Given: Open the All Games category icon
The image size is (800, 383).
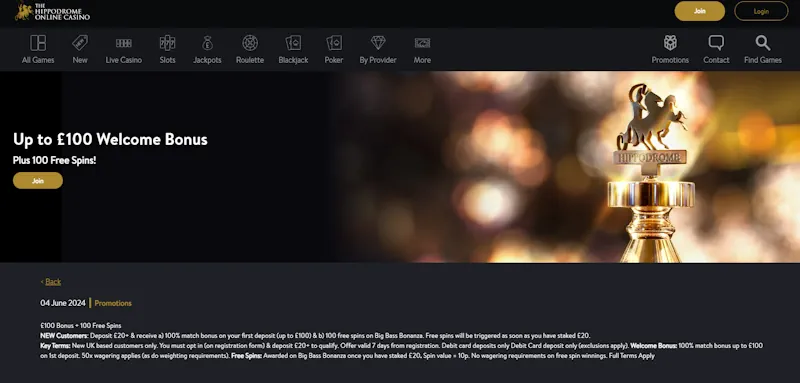Looking at the screenshot, I should click(x=38, y=43).
